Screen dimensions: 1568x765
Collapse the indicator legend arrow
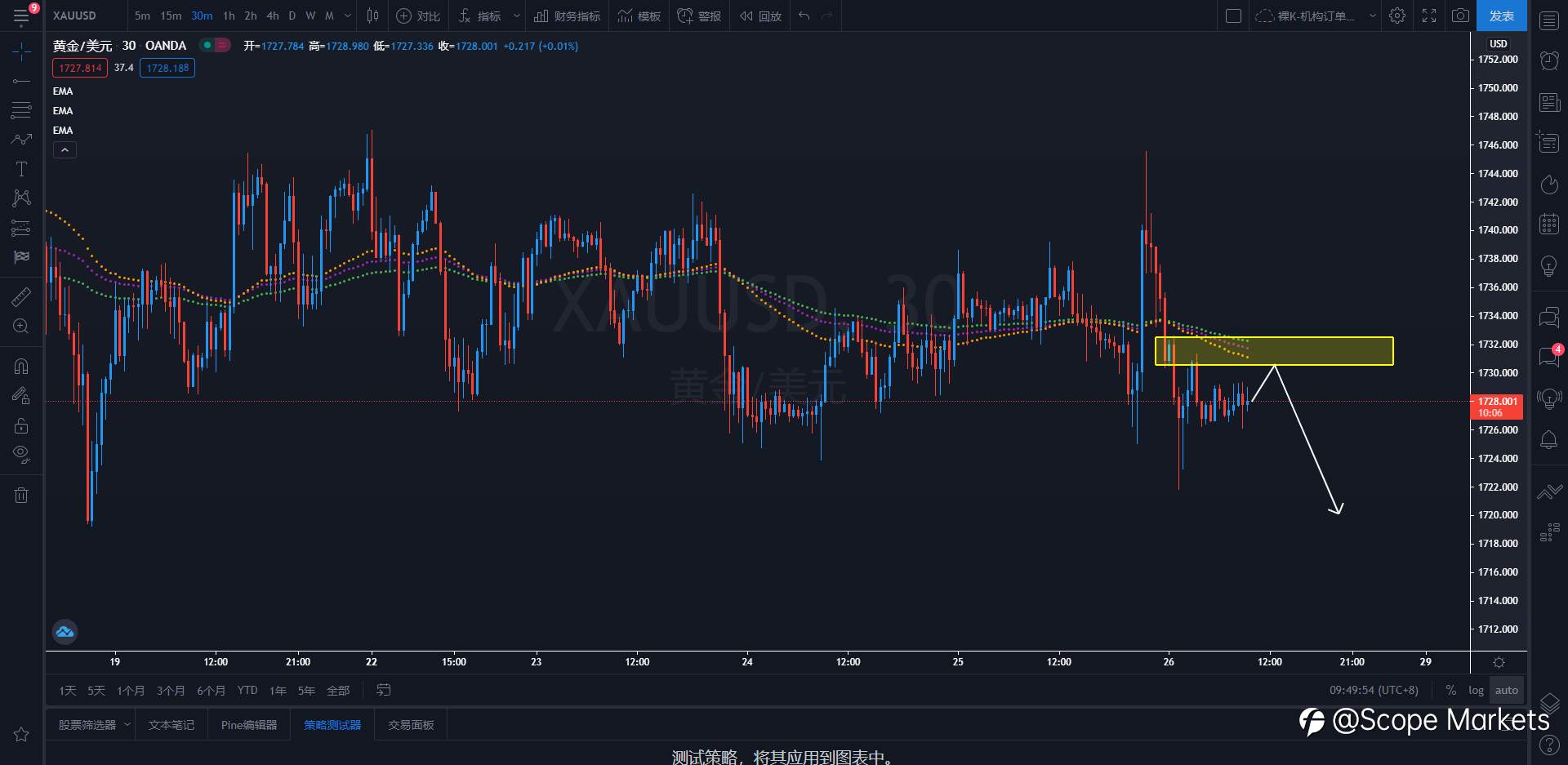pyautogui.click(x=65, y=150)
